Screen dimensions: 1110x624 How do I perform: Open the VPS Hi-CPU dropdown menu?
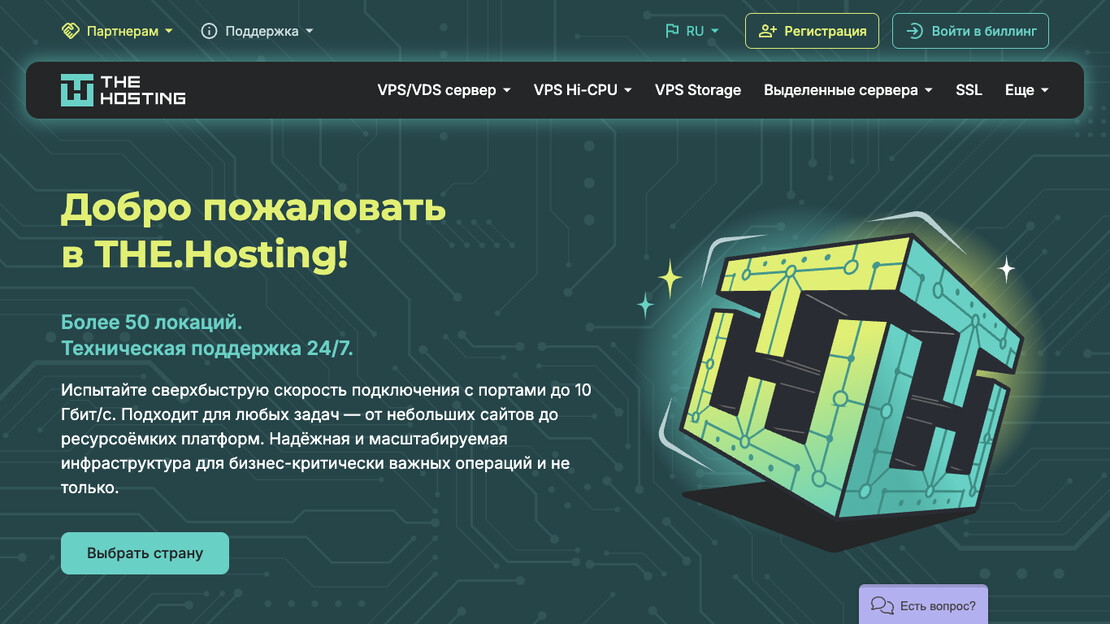[x=582, y=90]
